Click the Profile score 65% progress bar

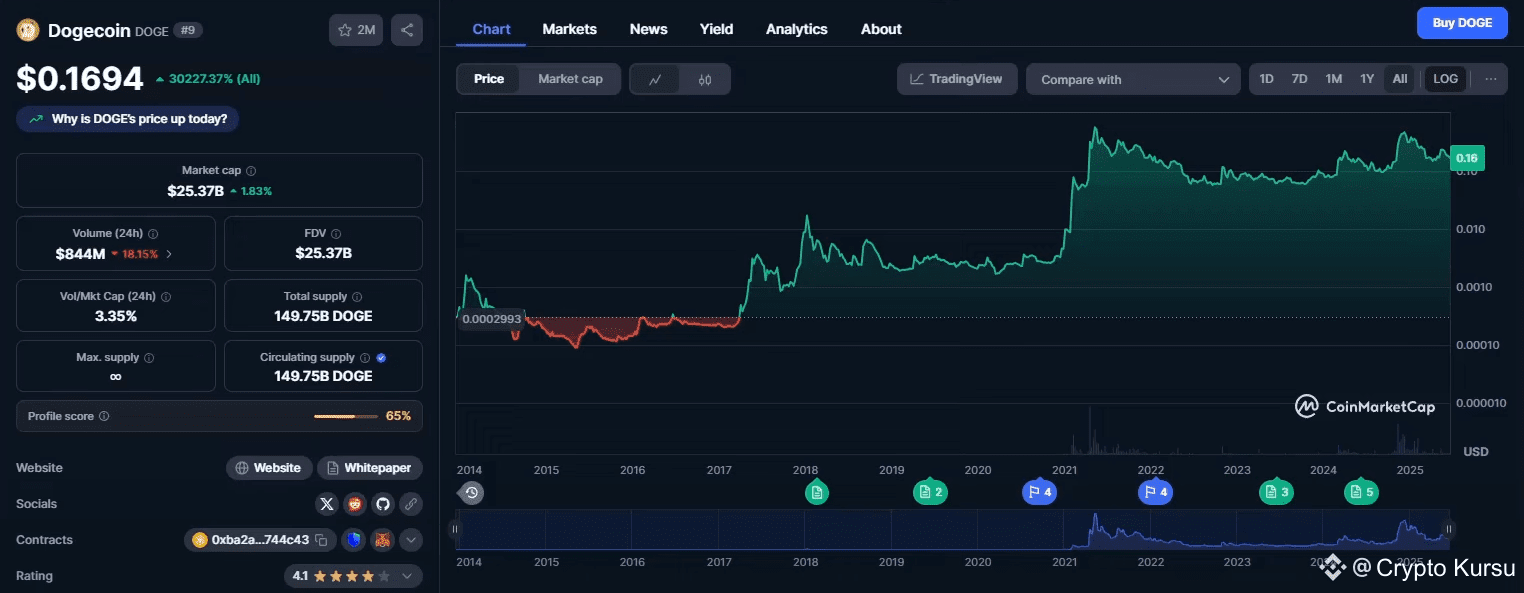[x=346, y=416]
